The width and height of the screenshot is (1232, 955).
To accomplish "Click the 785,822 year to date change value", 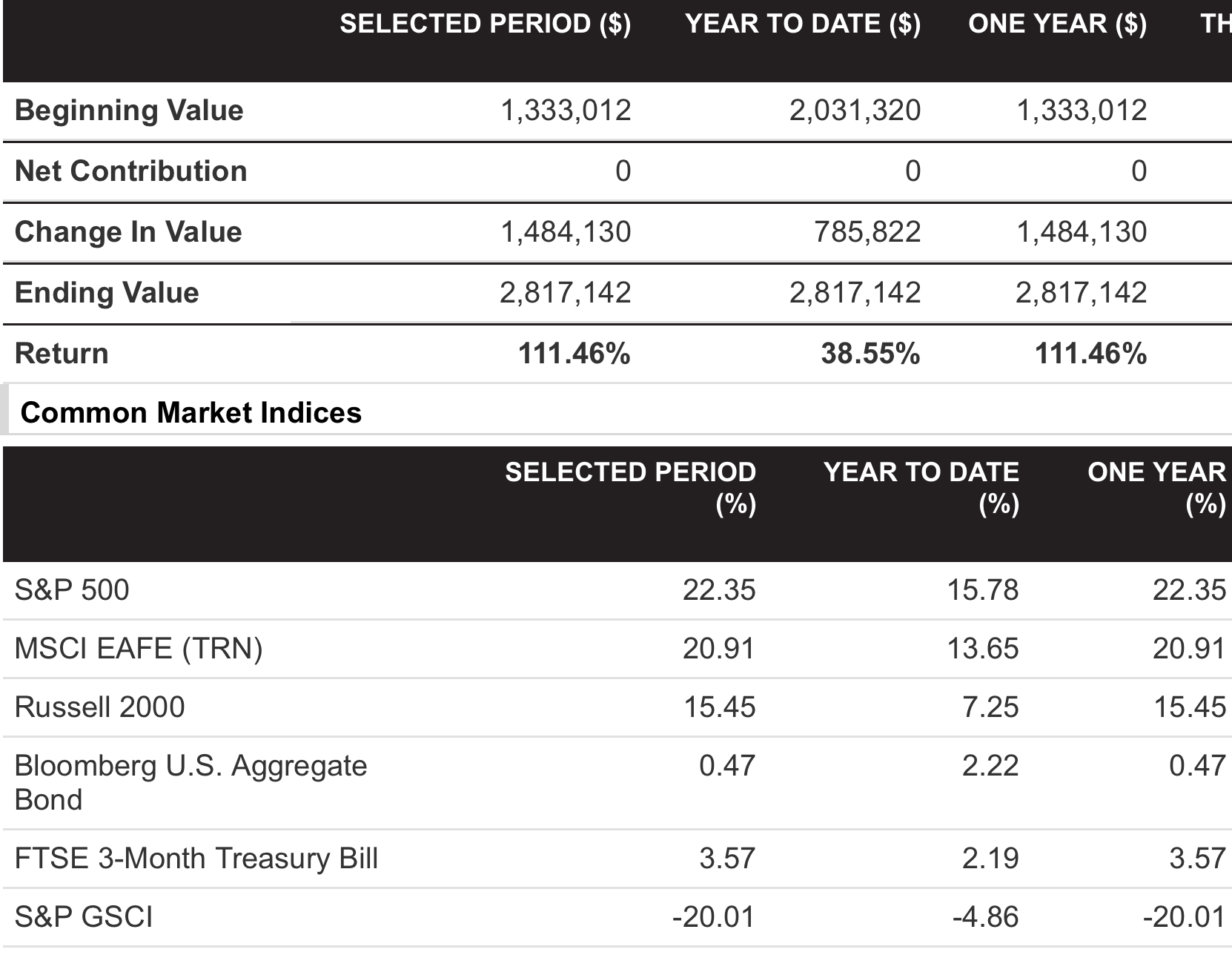I will point(867,232).
